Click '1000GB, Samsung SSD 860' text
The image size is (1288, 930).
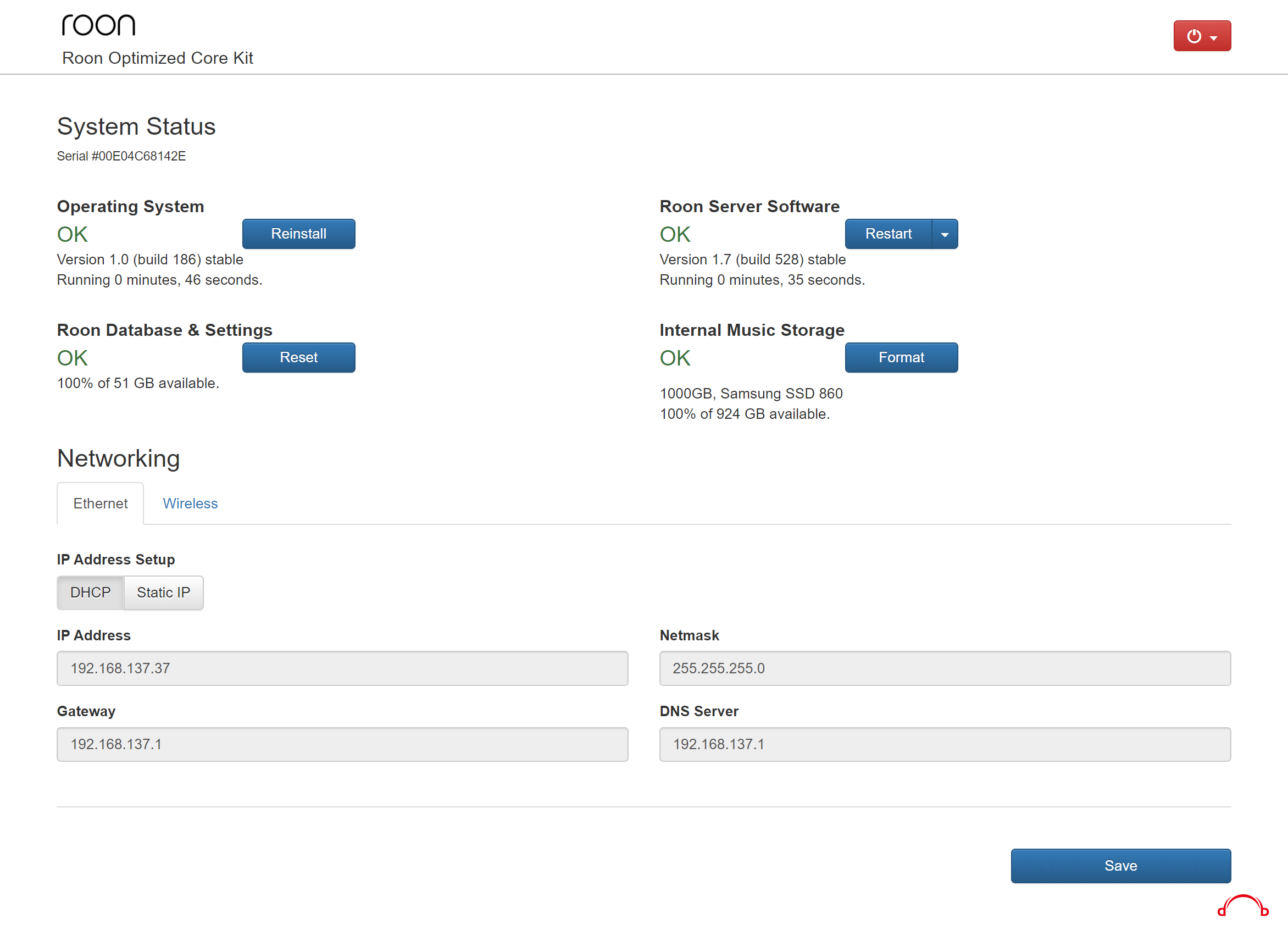click(x=751, y=394)
